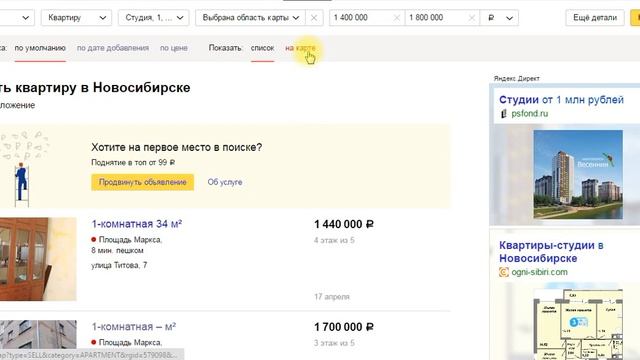Open the Квартиру property type dropdown

point(76,18)
